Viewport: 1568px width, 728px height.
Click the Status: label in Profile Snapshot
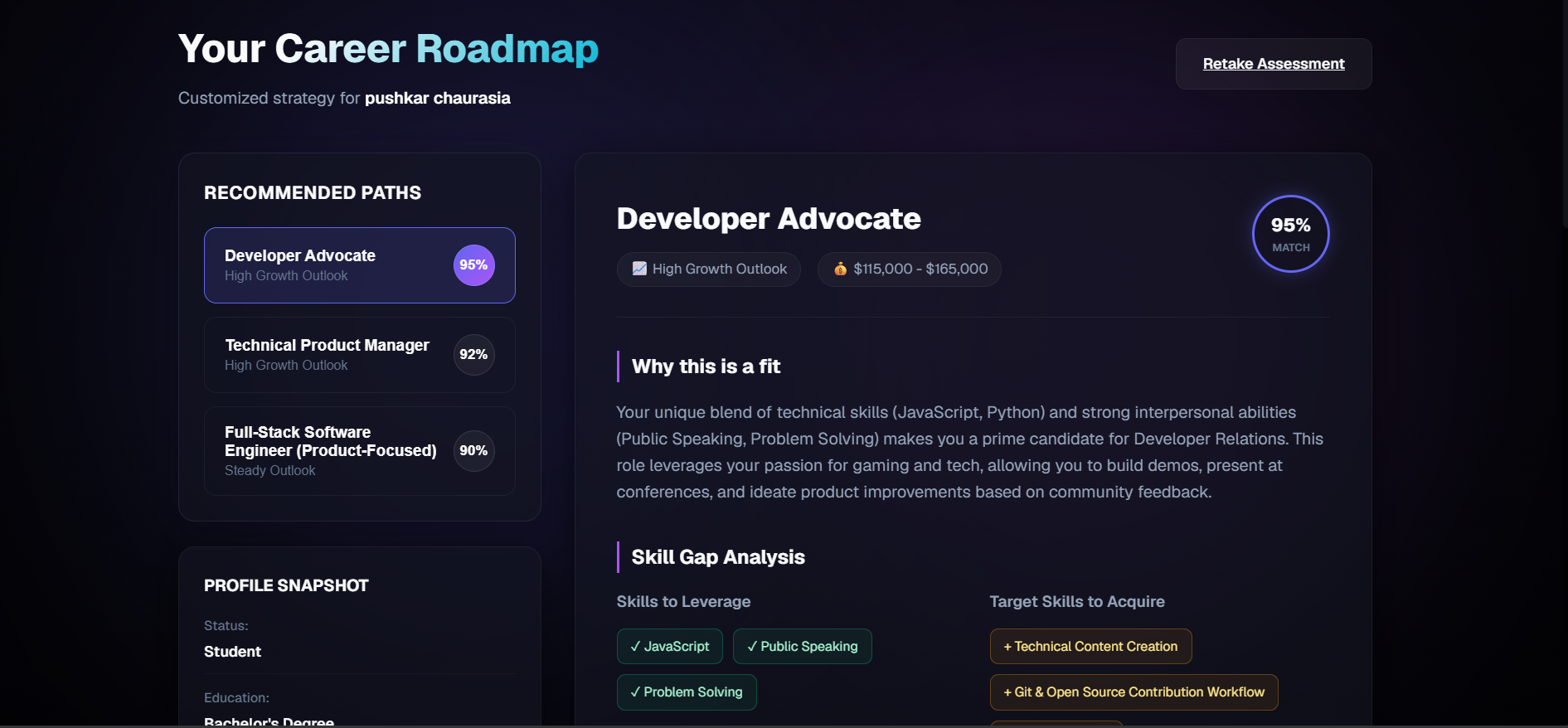point(226,626)
